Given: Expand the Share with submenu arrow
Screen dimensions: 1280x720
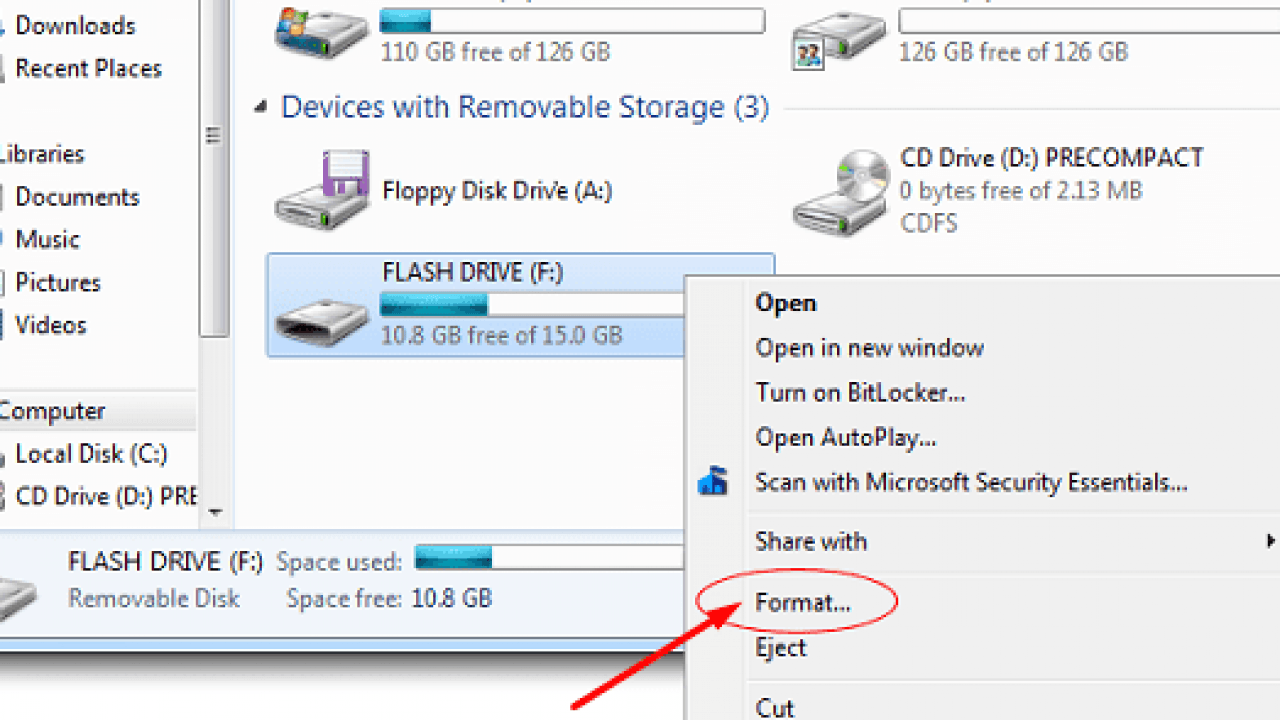Looking at the screenshot, I should [1271, 541].
